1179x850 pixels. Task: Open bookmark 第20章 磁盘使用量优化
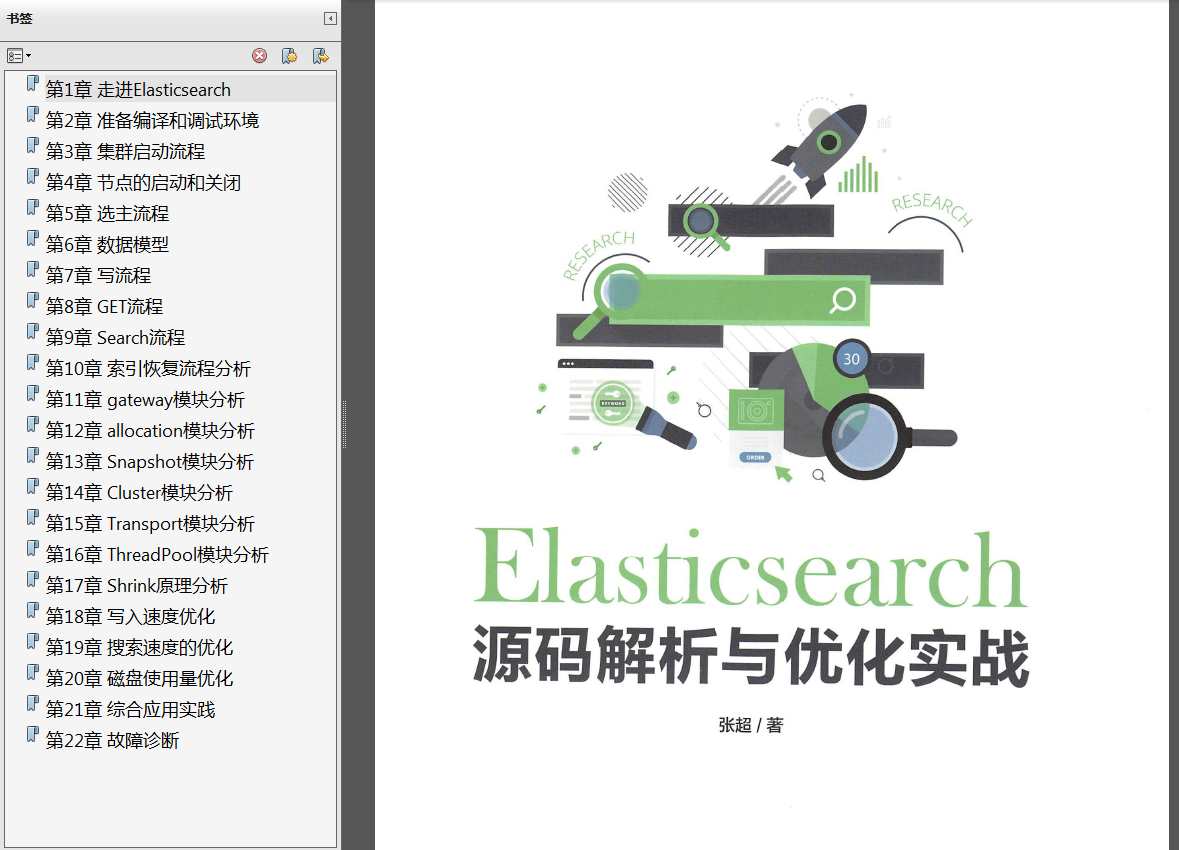click(140, 678)
